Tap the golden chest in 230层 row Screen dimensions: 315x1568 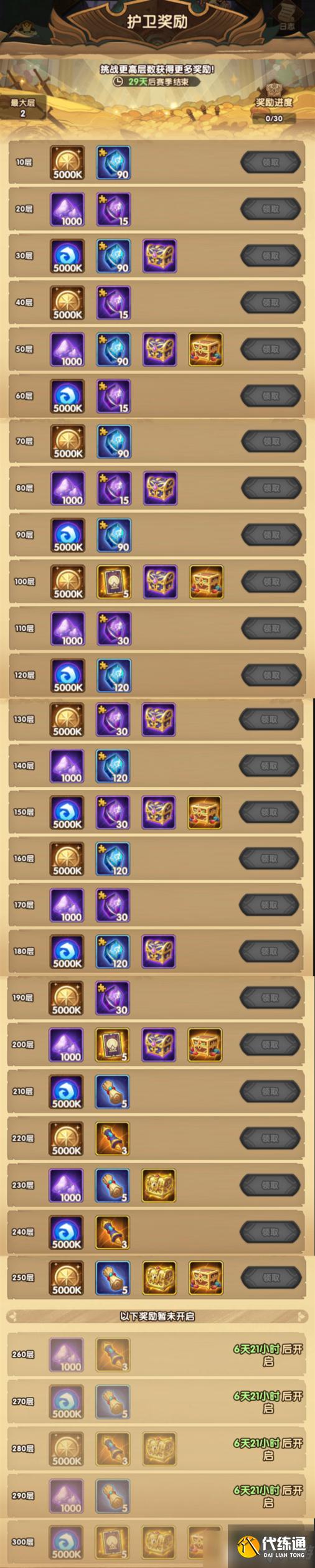[x=159, y=1186]
